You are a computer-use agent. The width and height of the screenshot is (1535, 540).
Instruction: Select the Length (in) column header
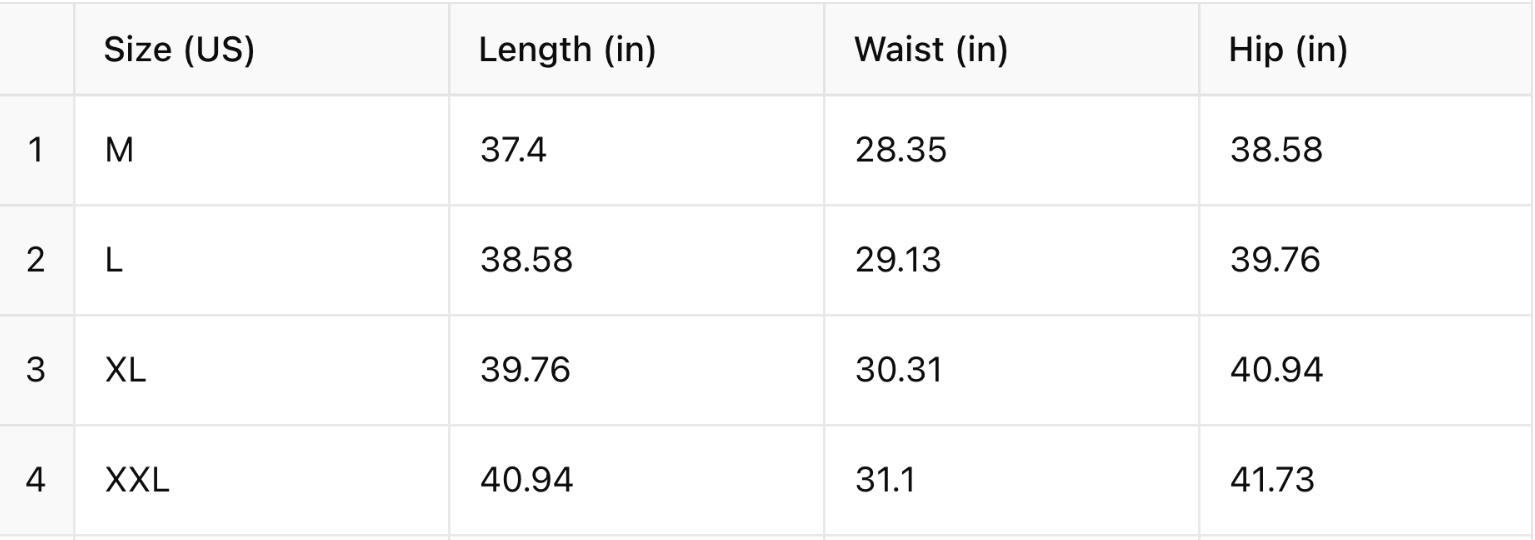click(567, 50)
